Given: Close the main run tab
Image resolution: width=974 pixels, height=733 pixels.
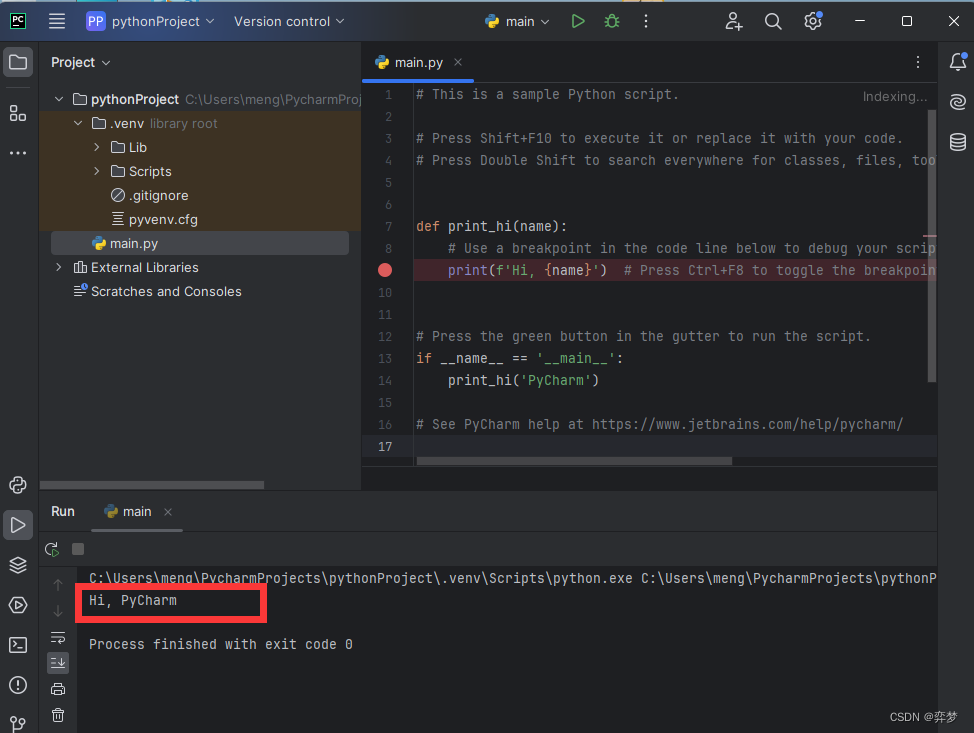Looking at the screenshot, I should click(x=168, y=512).
